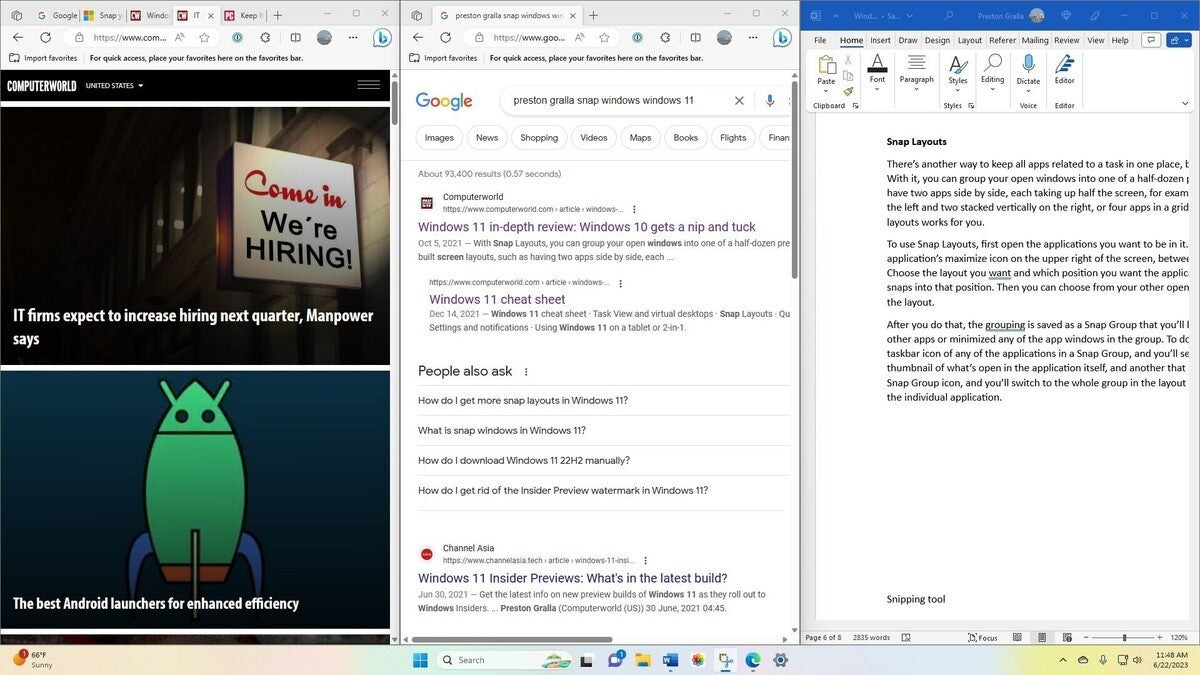Open the United States region dropdown on Computerworld

(x=115, y=86)
